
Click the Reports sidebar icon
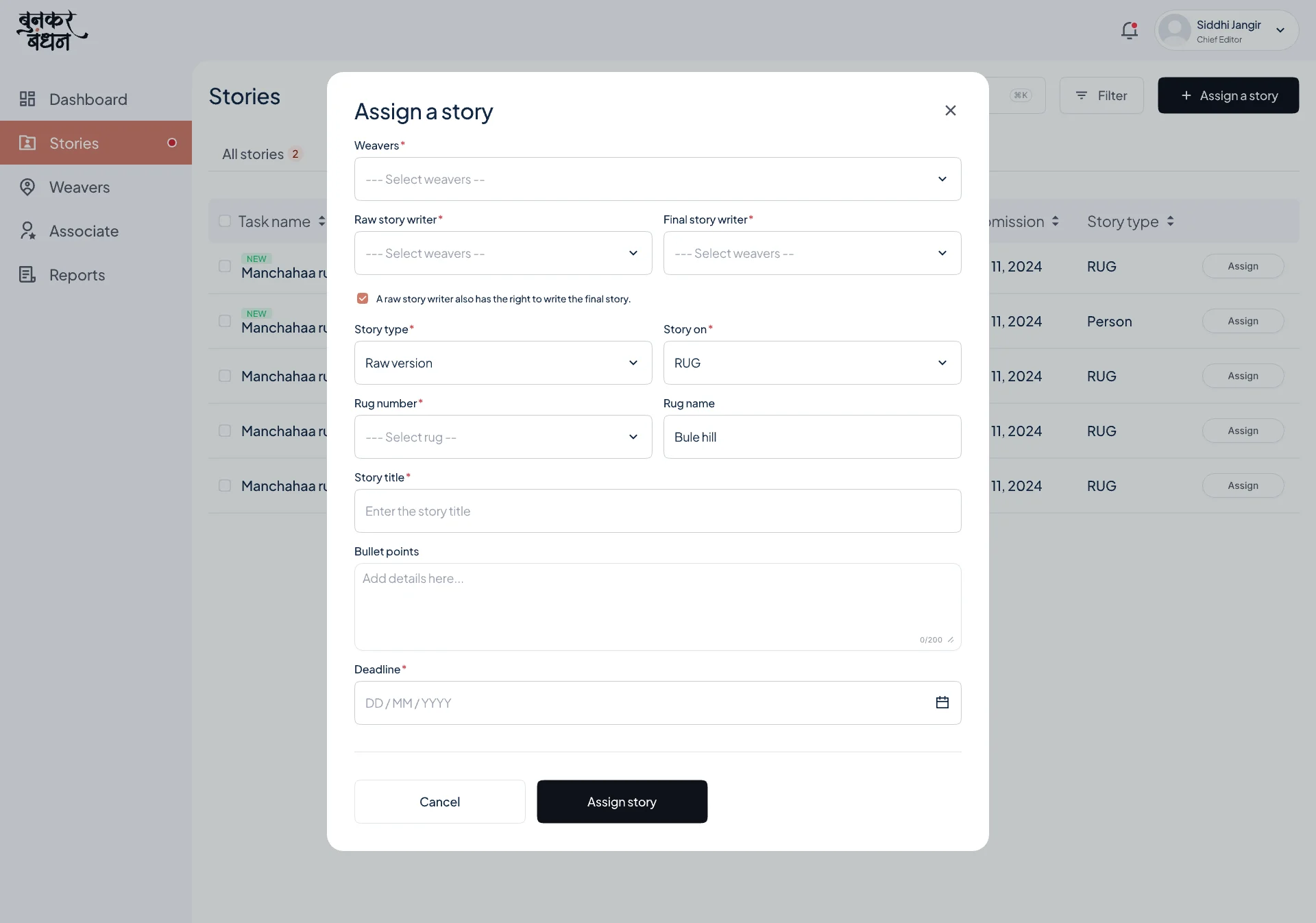[x=27, y=274]
